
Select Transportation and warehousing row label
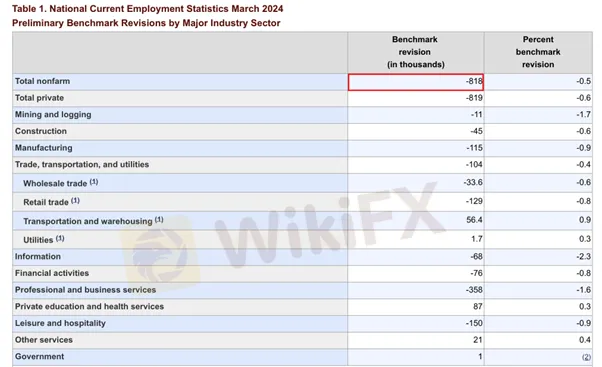[x=88, y=222]
